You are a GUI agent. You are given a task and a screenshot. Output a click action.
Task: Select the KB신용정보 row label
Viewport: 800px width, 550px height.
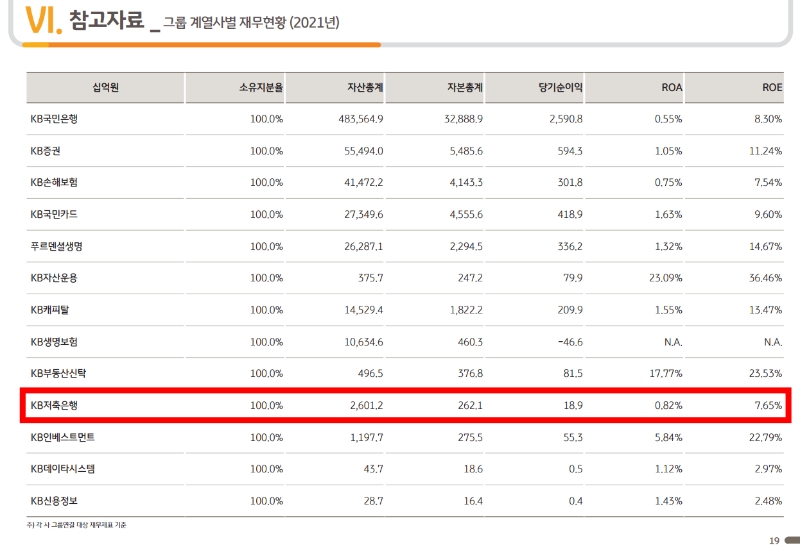click(x=54, y=500)
